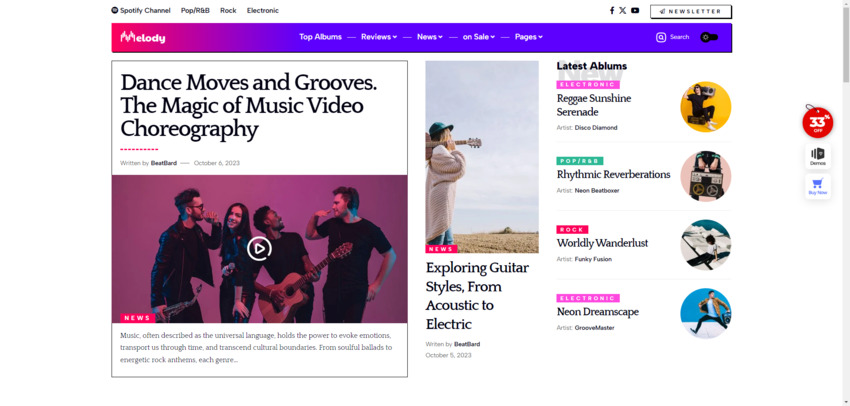Open the Reggae Sunshine Serenade album
This screenshot has width=850, height=406.
pos(594,105)
